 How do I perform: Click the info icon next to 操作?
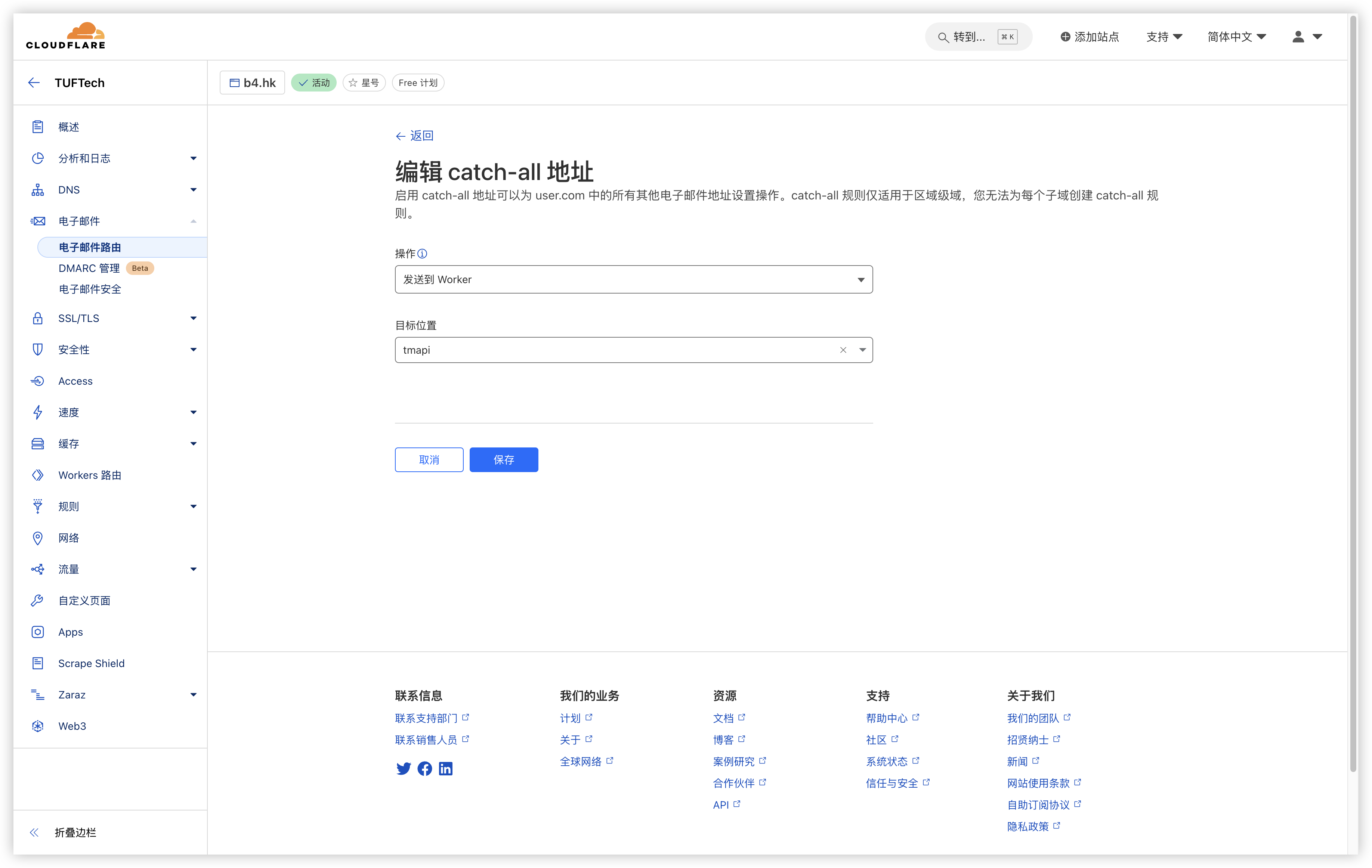point(422,254)
